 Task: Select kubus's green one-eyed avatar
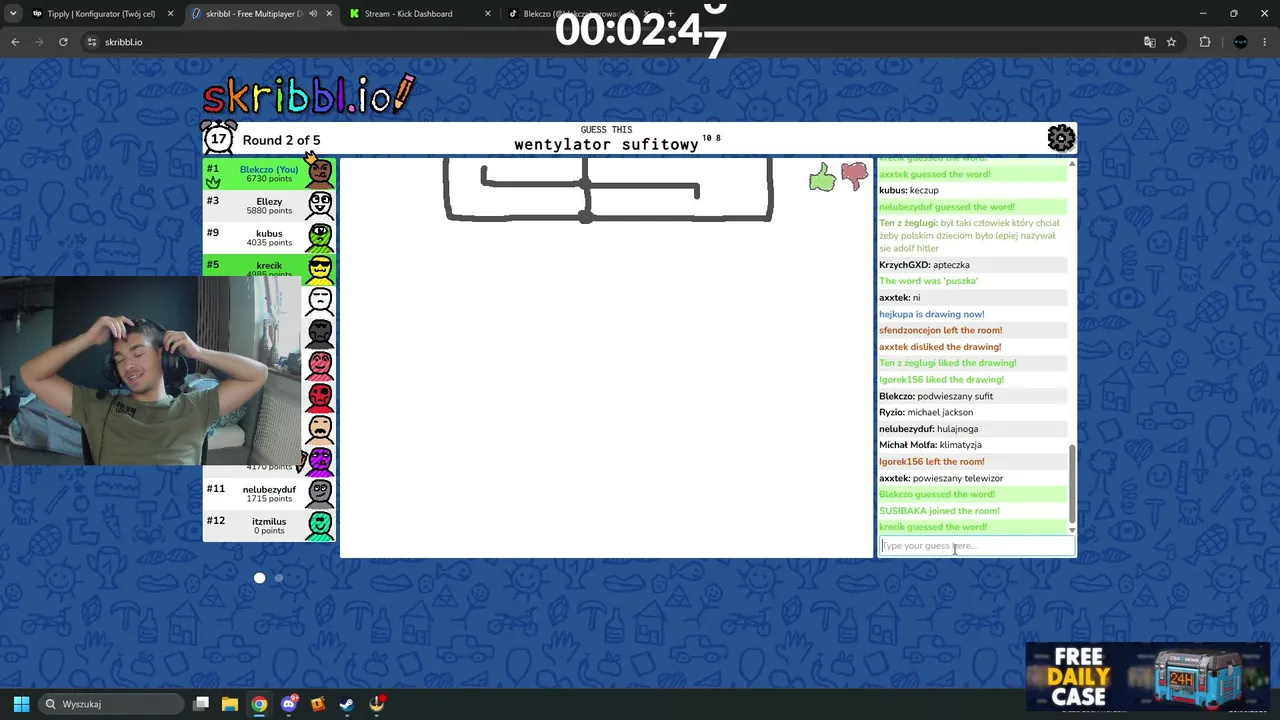pyautogui.click(x=320, y=237)
